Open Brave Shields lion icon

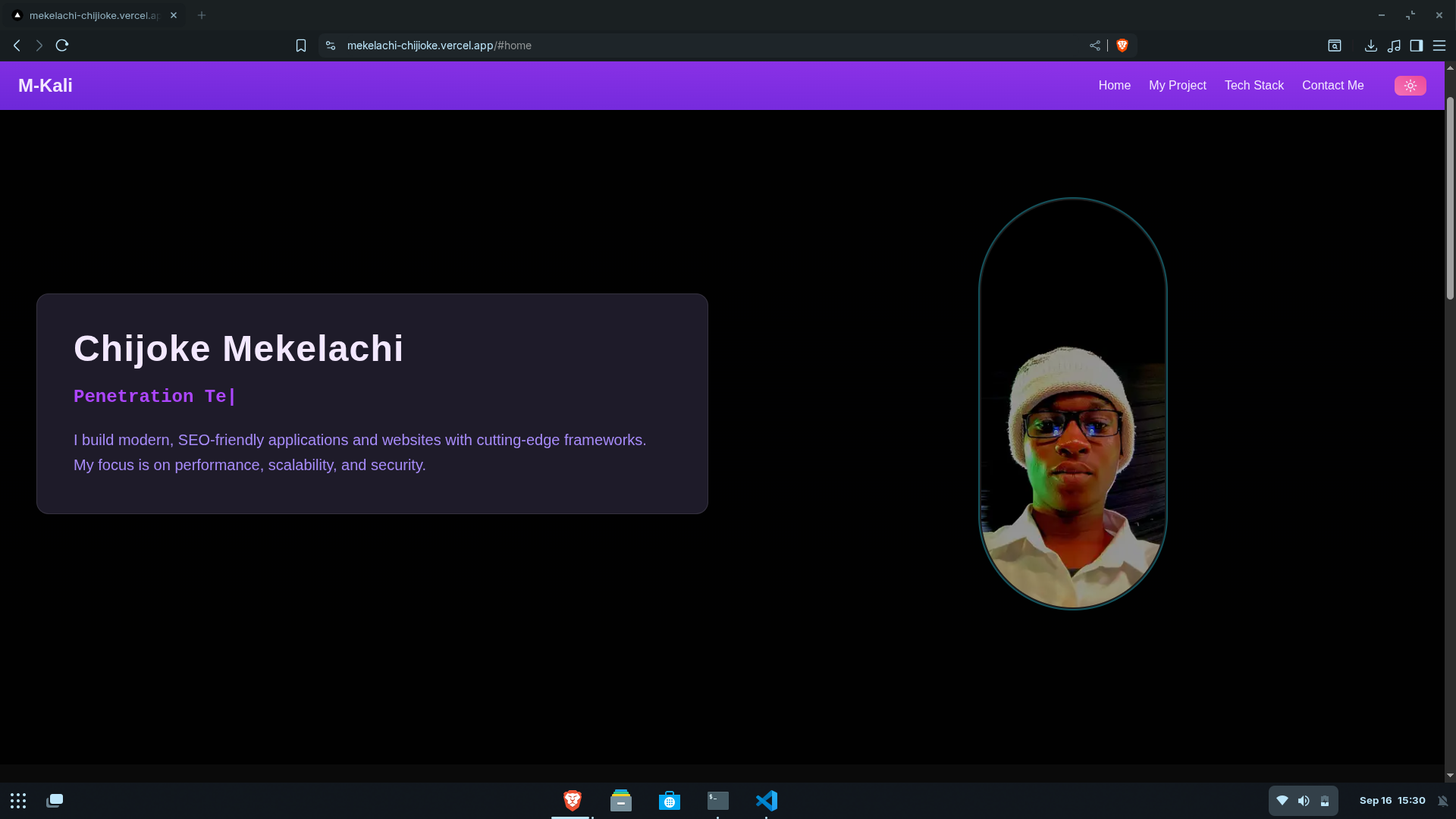point(1122,45)
